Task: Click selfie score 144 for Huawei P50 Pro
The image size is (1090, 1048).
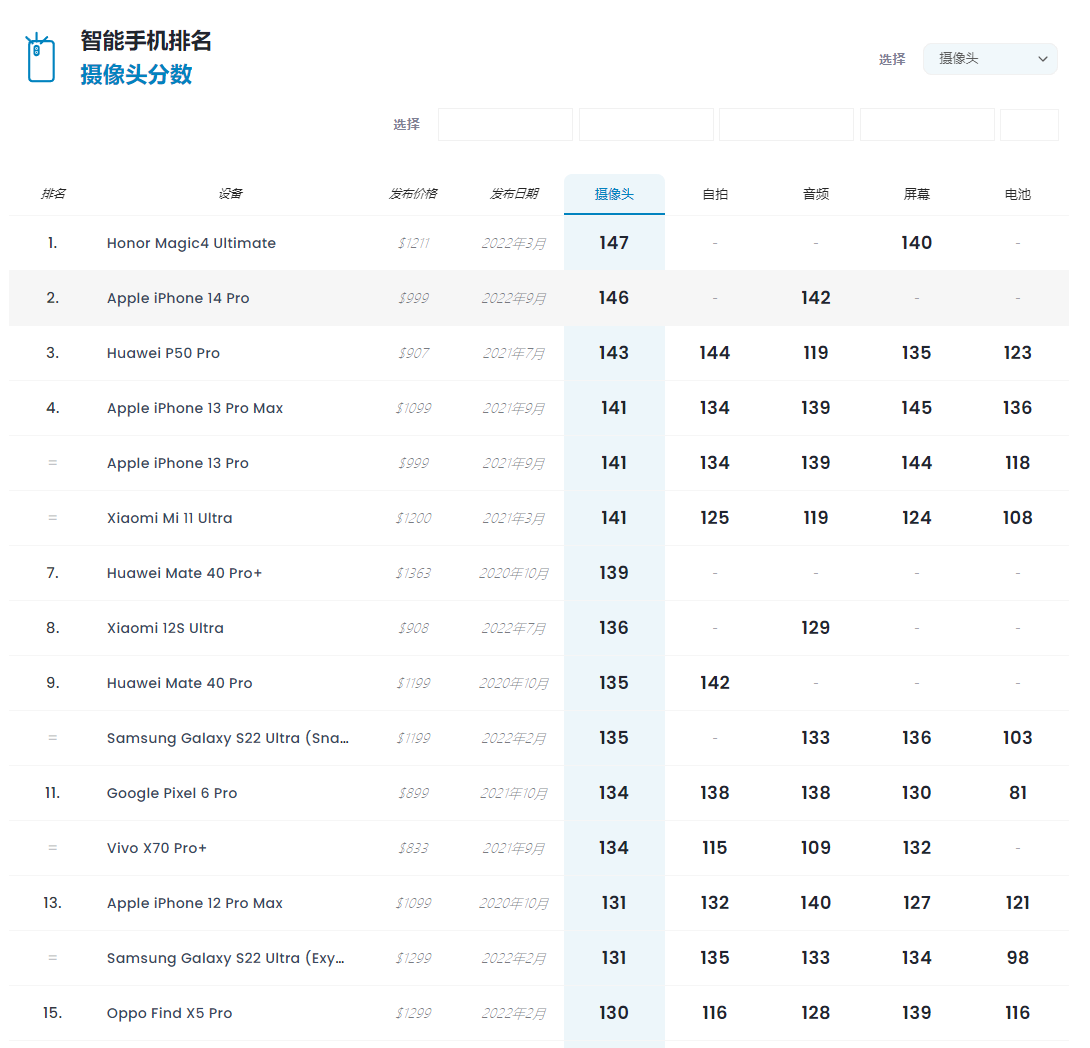Action: tap(715, 353)
